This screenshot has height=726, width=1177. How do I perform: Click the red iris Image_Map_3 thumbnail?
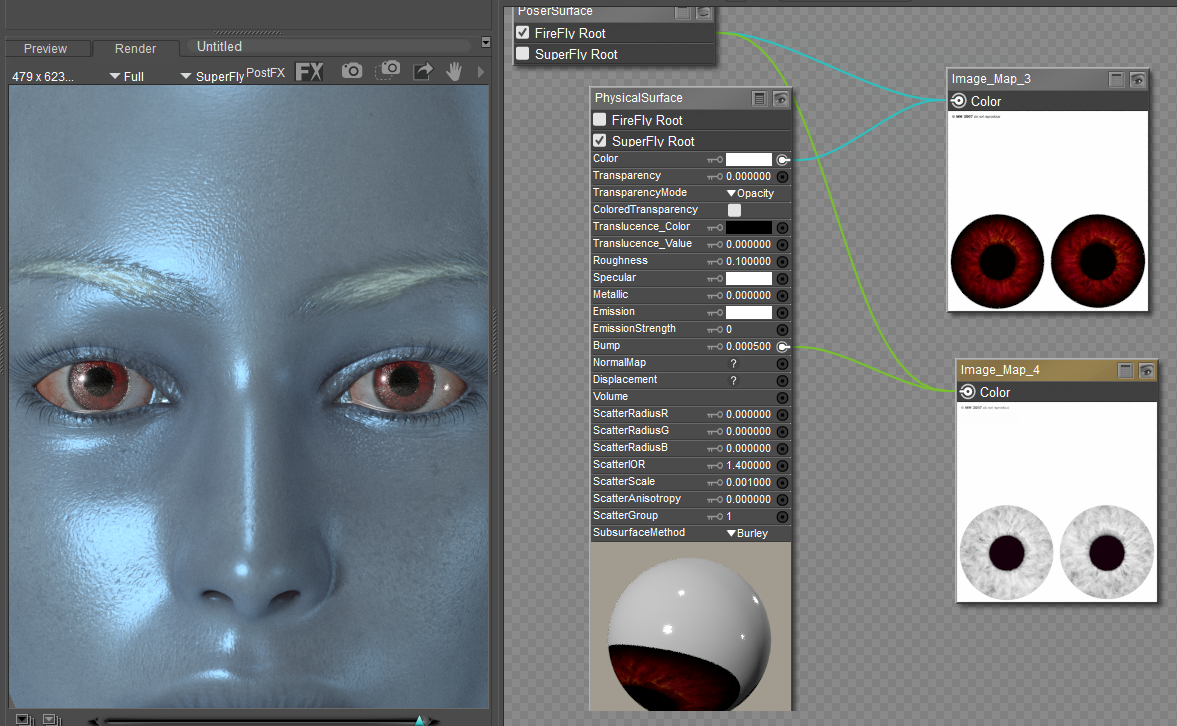[x=1048, y=211]
